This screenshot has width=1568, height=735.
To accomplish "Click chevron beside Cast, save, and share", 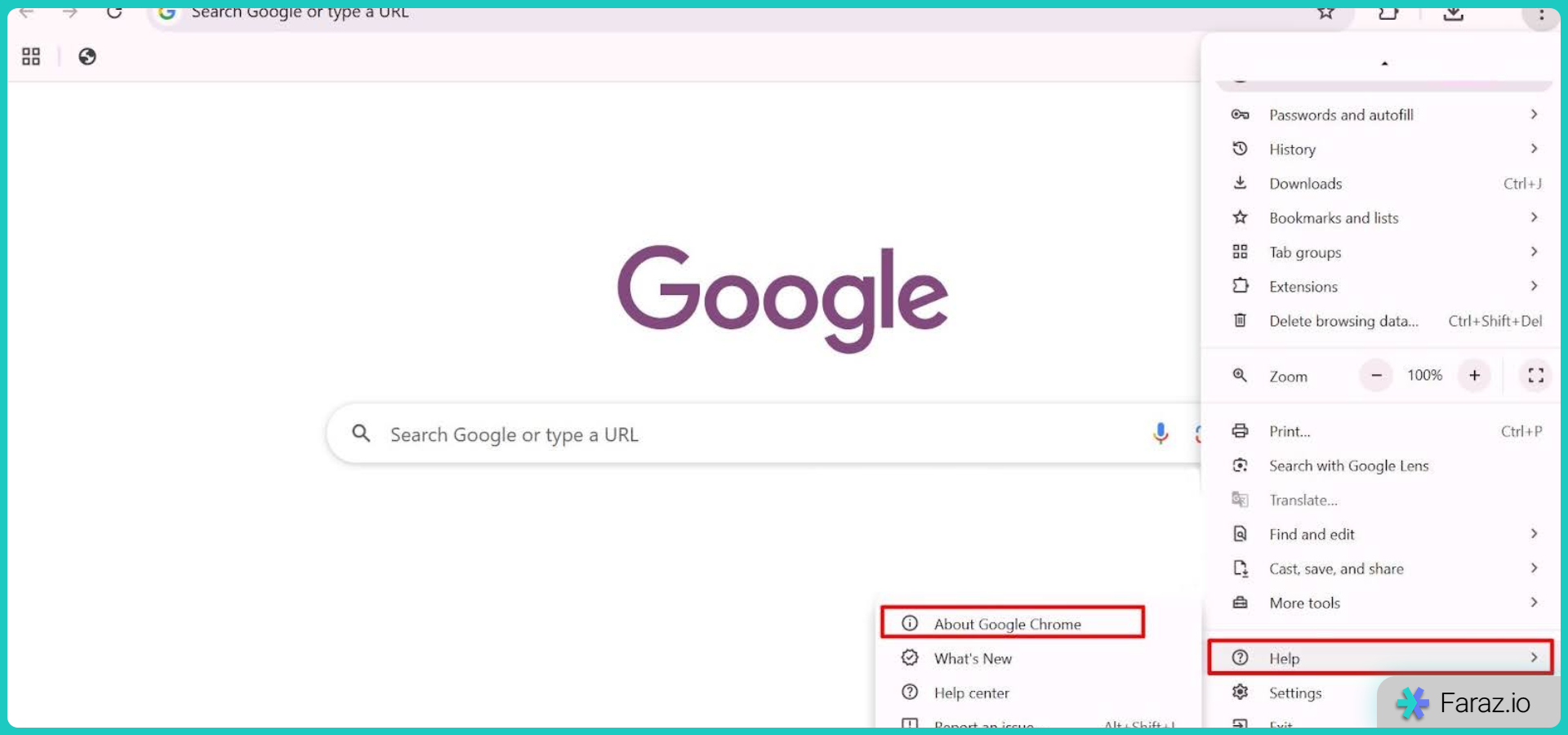I will (x=1534, y=568).
